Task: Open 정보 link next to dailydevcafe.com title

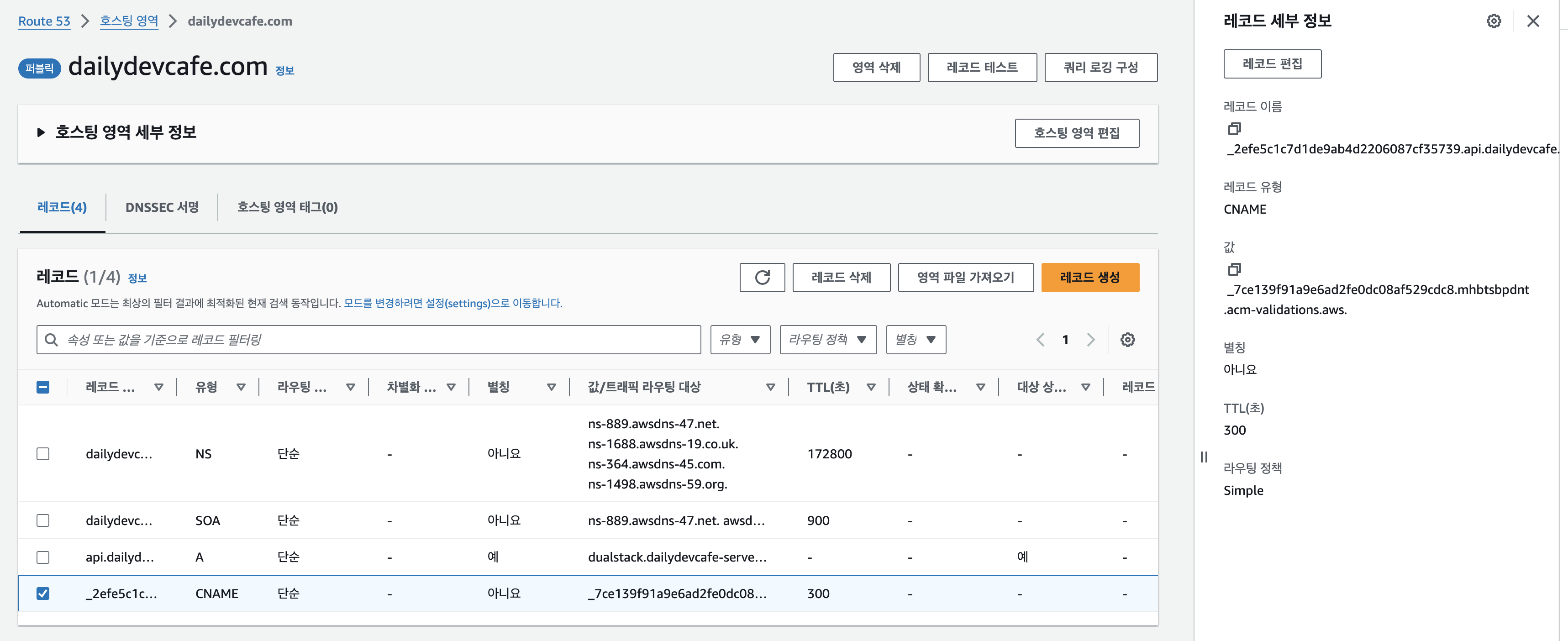Action: tap(285, 71)
